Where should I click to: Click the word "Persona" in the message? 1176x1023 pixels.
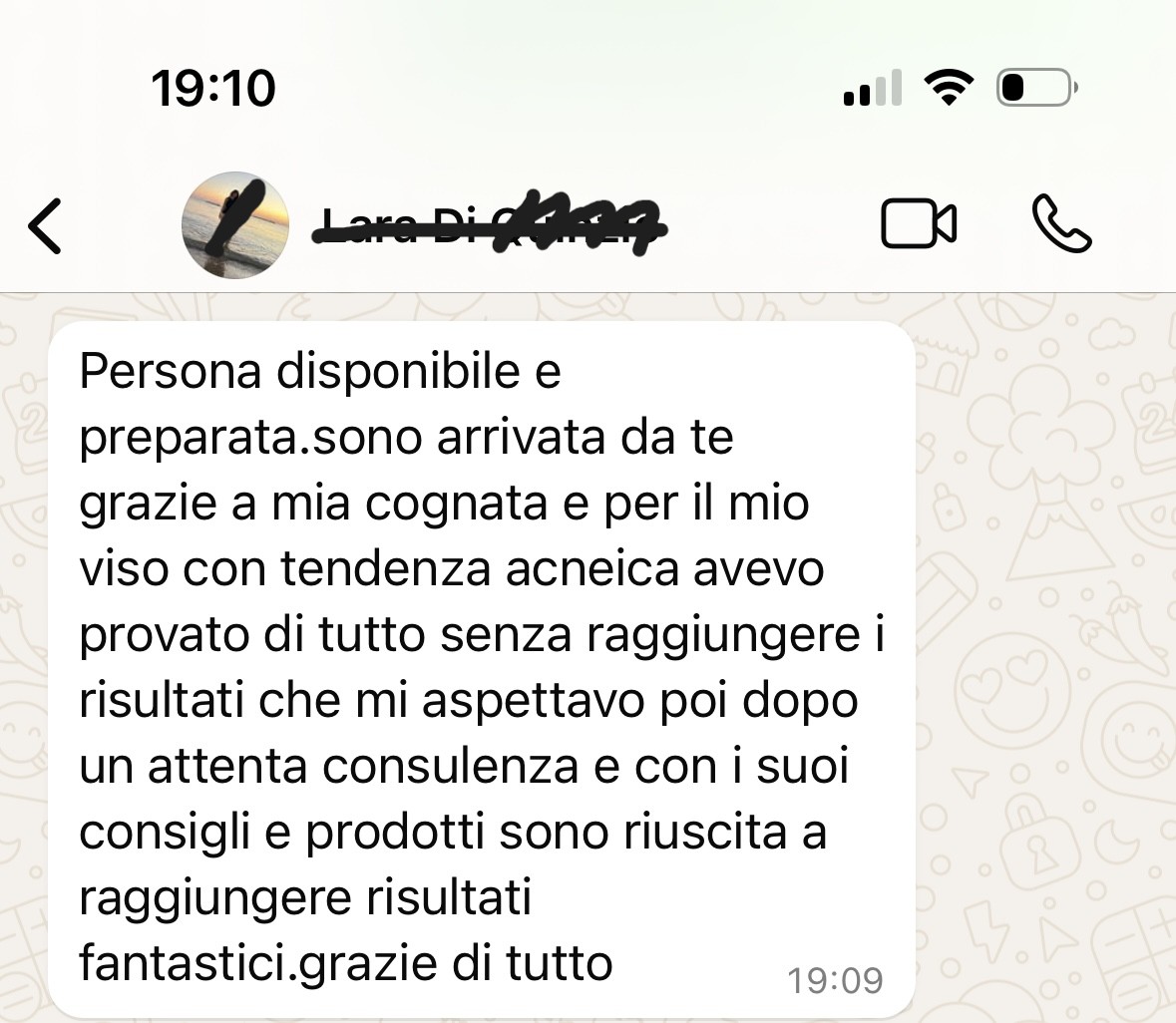[x=171, y=371]
